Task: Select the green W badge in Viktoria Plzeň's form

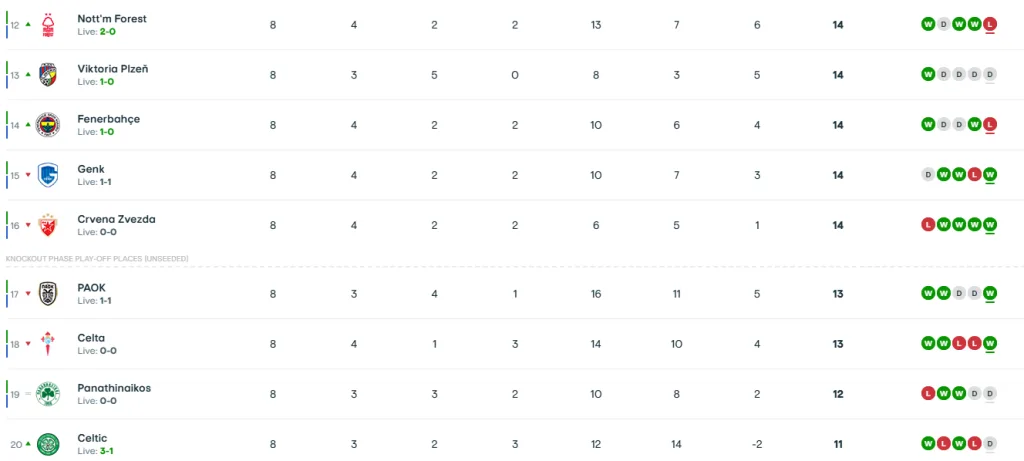Action: coord(928,74)
